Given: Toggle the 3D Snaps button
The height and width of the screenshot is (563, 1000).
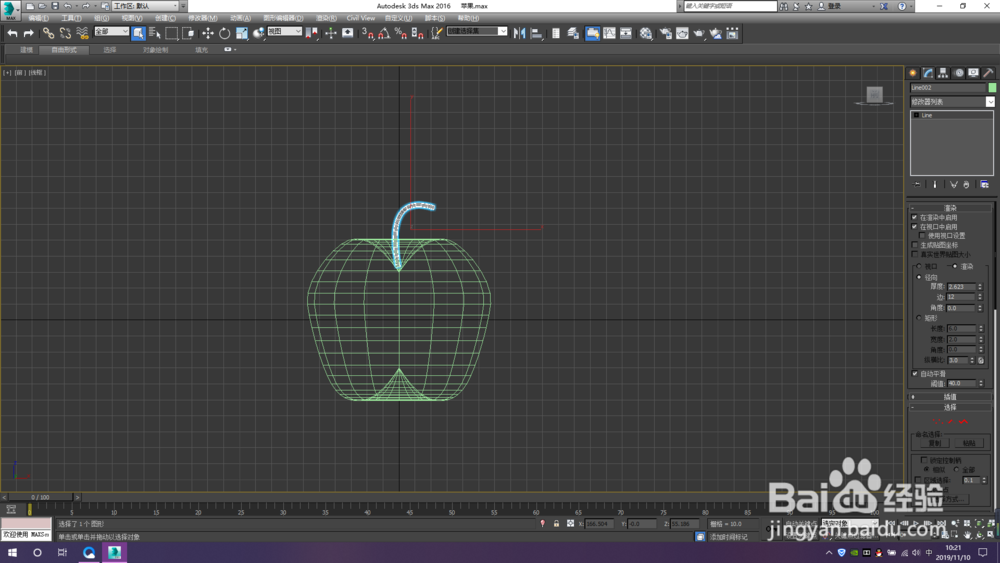Looking at the screenshot, I should click(367, 33).
